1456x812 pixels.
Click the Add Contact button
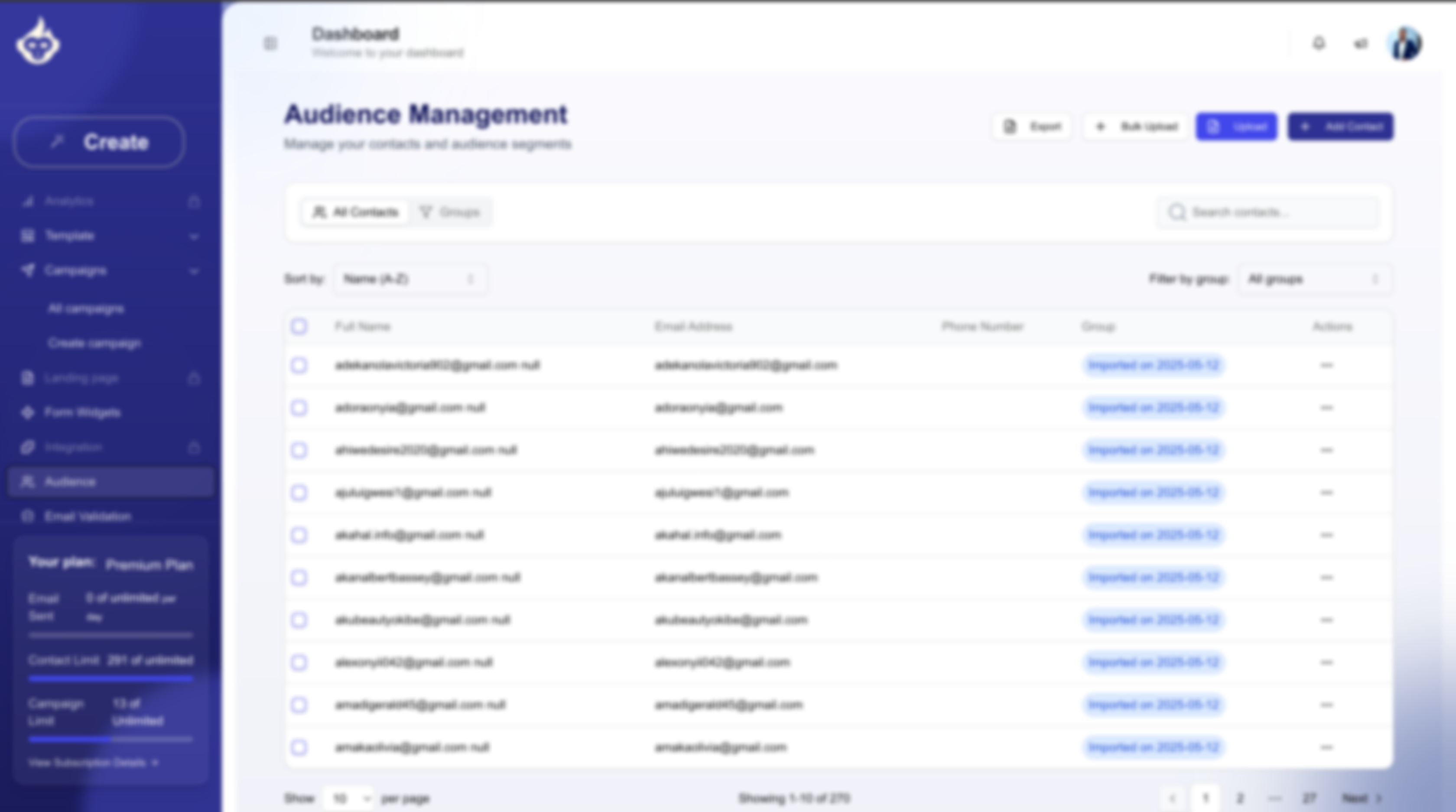pos(1340,127)
